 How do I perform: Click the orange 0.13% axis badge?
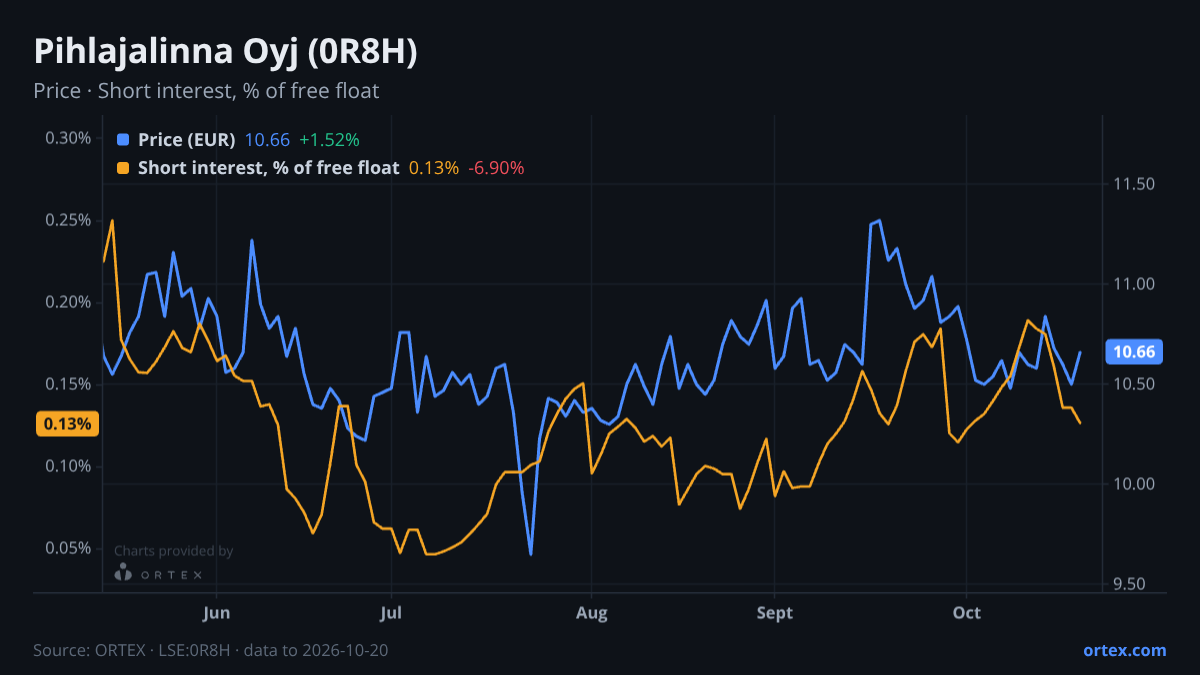[67, 424]
